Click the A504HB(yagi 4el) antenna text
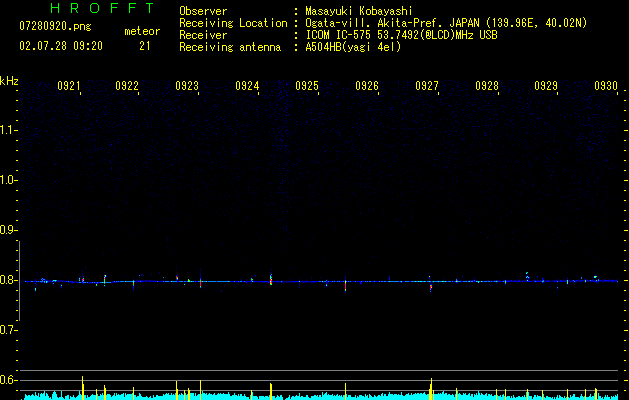629x400 pixels. pos(353,47)
